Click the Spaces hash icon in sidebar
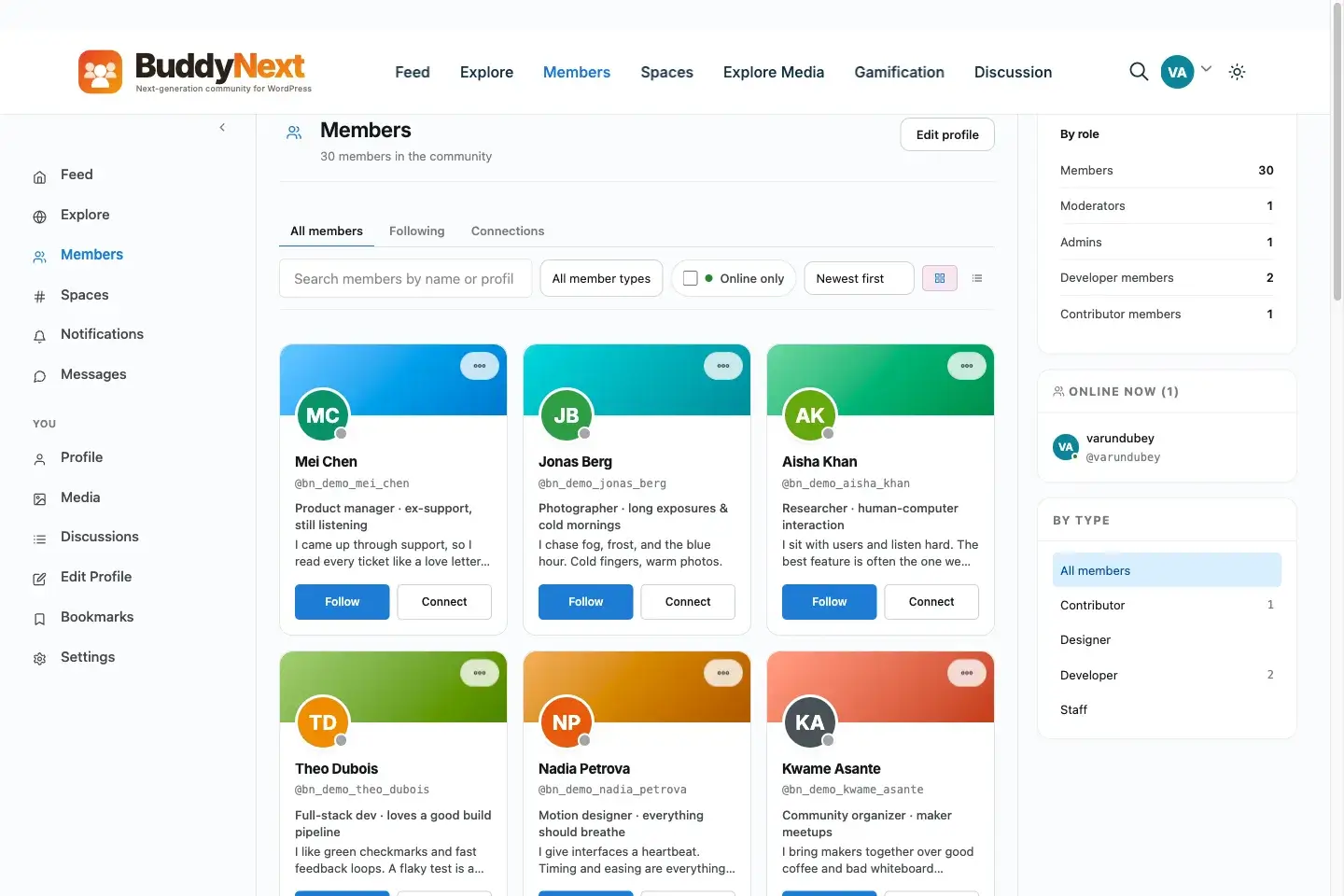This screenshot has width=1344, height=896. pyautogui.click(x=39, y=297)
